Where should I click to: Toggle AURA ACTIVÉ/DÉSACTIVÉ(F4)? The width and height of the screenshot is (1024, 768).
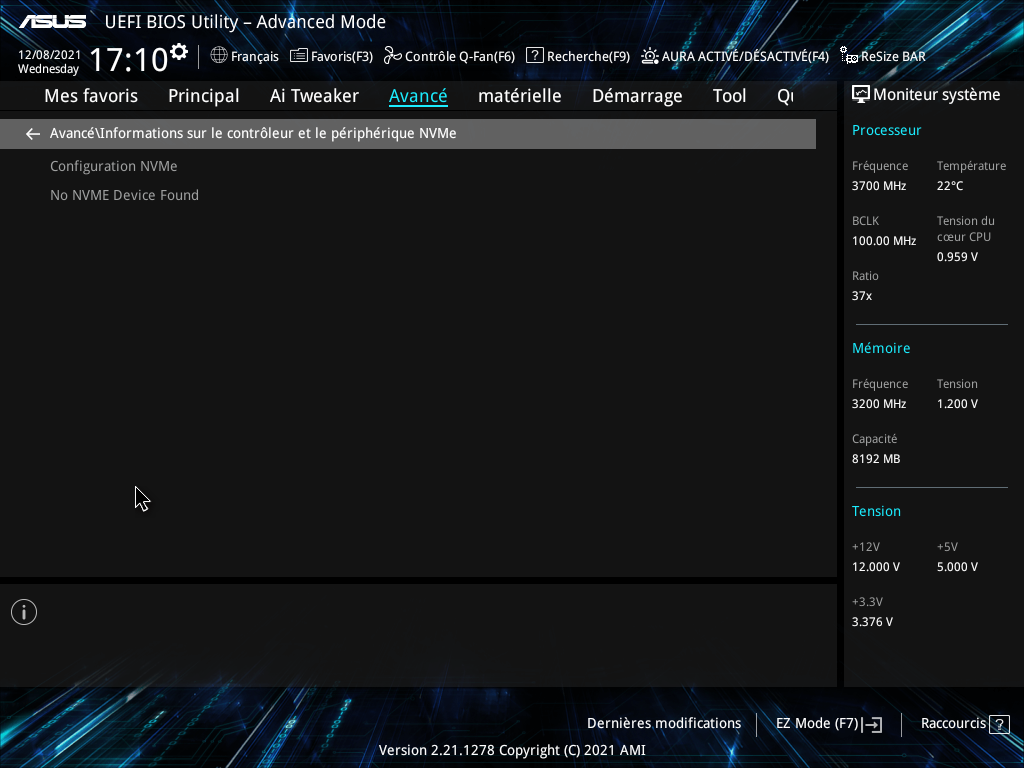pos(745,56)
